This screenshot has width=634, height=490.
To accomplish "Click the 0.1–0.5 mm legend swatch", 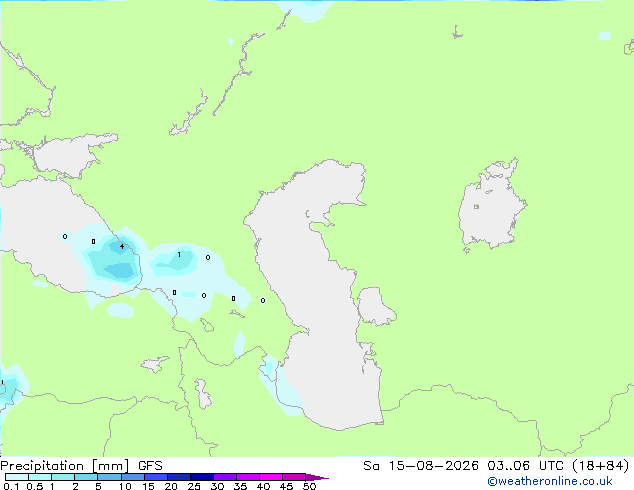I will (x=17, y=477).
